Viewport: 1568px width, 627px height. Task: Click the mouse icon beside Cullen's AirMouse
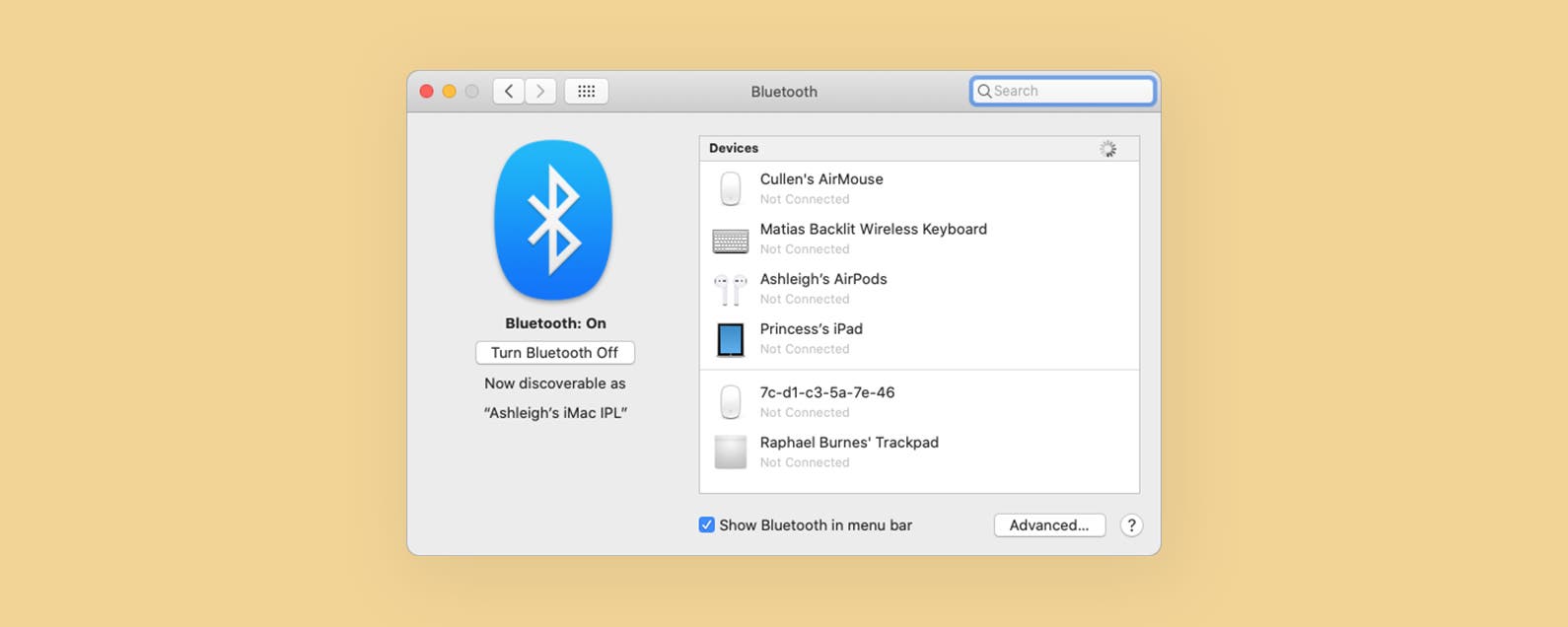pos(731,188)
